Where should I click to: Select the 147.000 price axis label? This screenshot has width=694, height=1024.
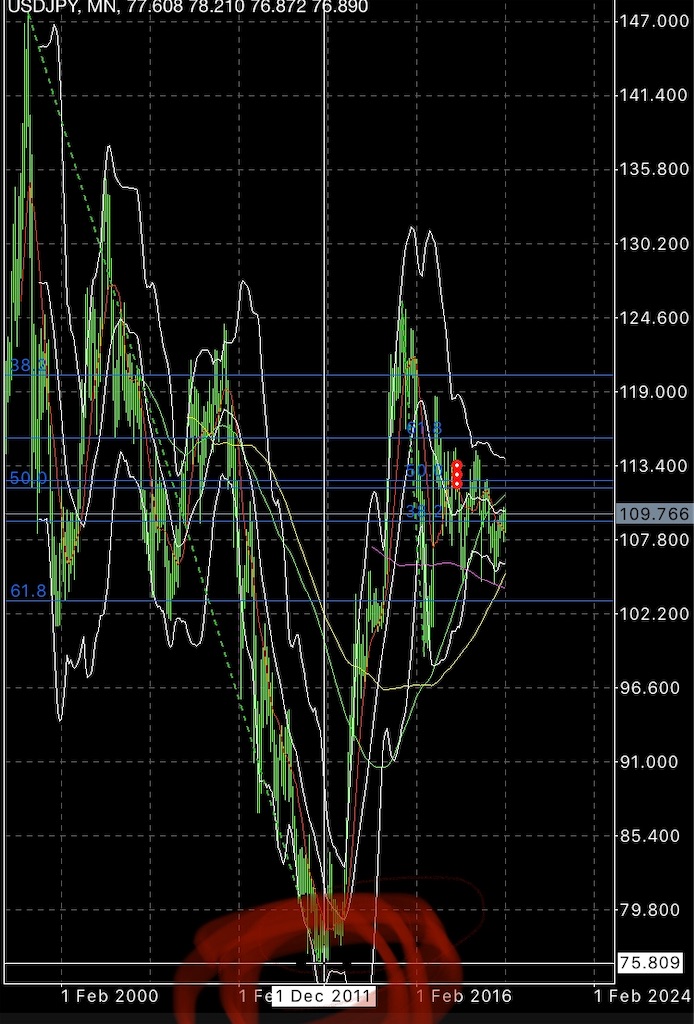[655, 21]
